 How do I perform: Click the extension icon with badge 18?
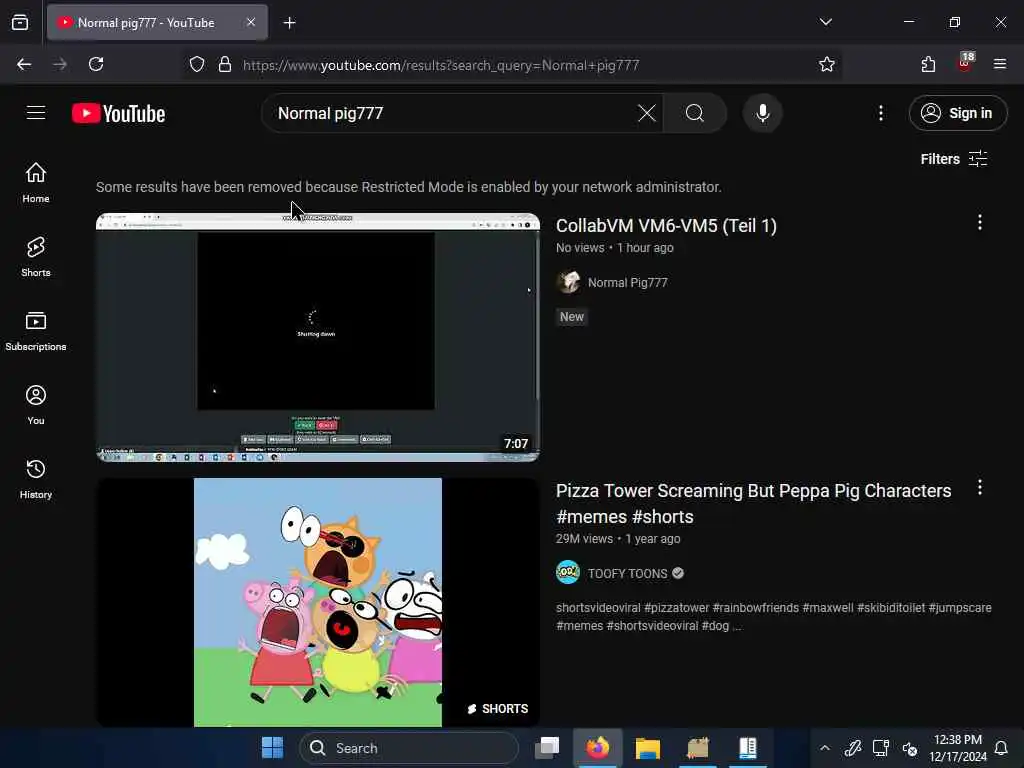(x=965, y=63)
